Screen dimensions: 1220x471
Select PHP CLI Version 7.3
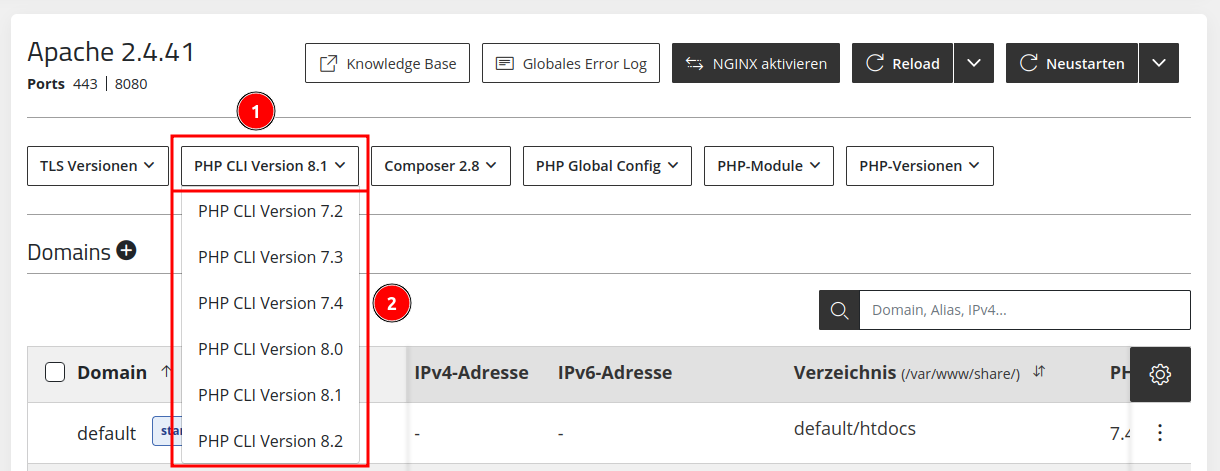[270, 257]
